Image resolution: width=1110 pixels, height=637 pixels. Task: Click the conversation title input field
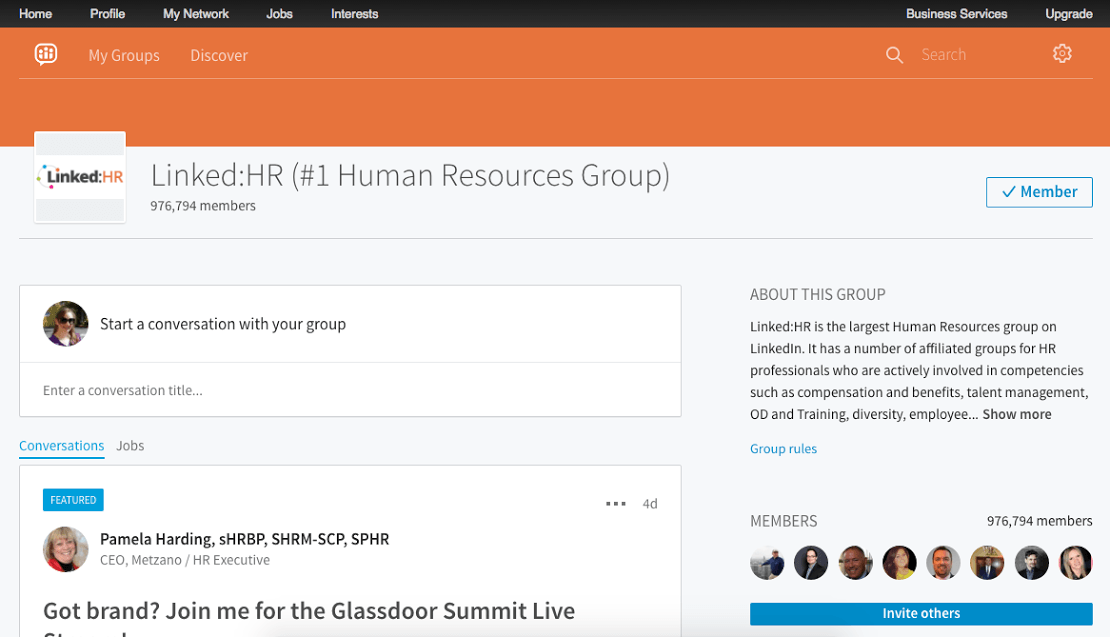350,390
